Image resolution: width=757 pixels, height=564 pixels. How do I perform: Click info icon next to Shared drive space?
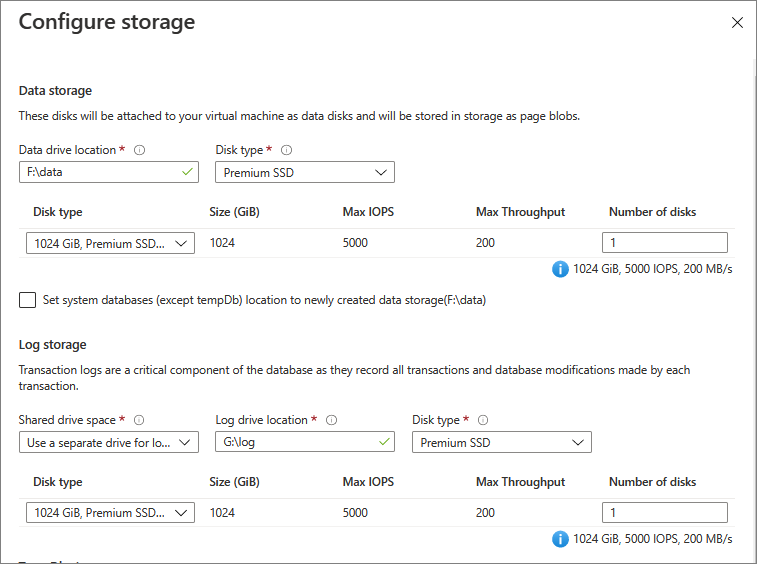click(139, 420)
